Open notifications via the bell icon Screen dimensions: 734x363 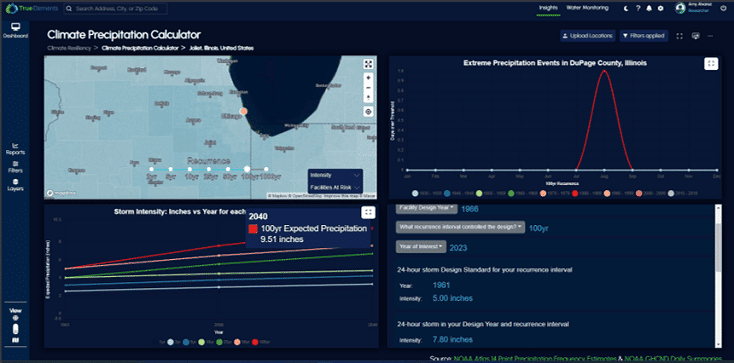(x=649, y=8)
